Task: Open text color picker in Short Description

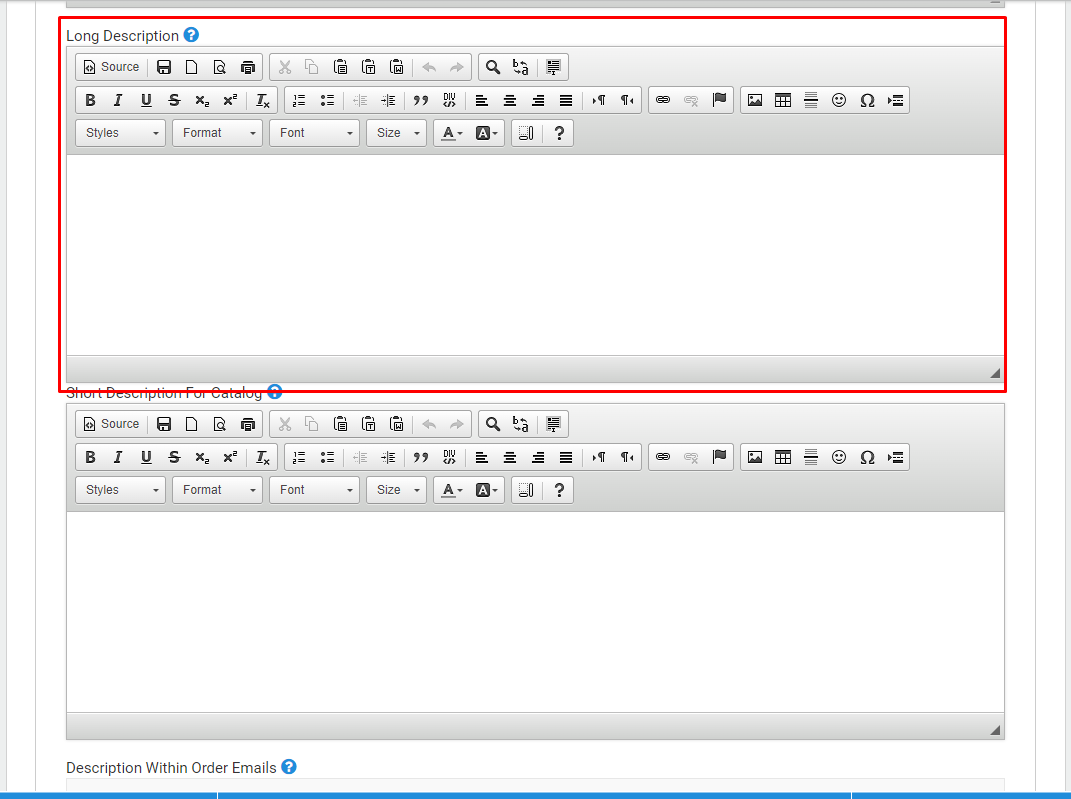Action: (451, 490)
